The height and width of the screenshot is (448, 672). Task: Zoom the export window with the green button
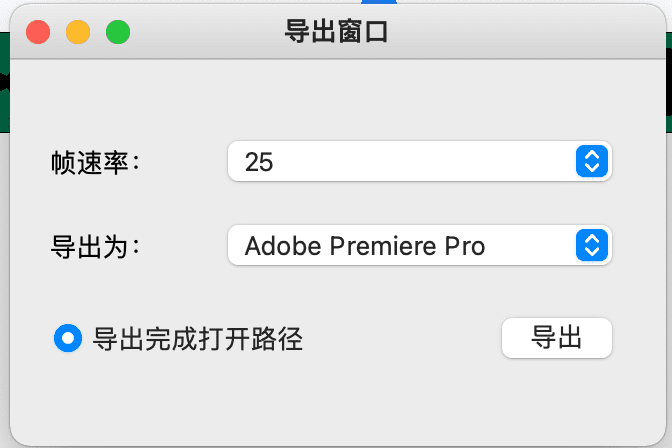point(118,32)
